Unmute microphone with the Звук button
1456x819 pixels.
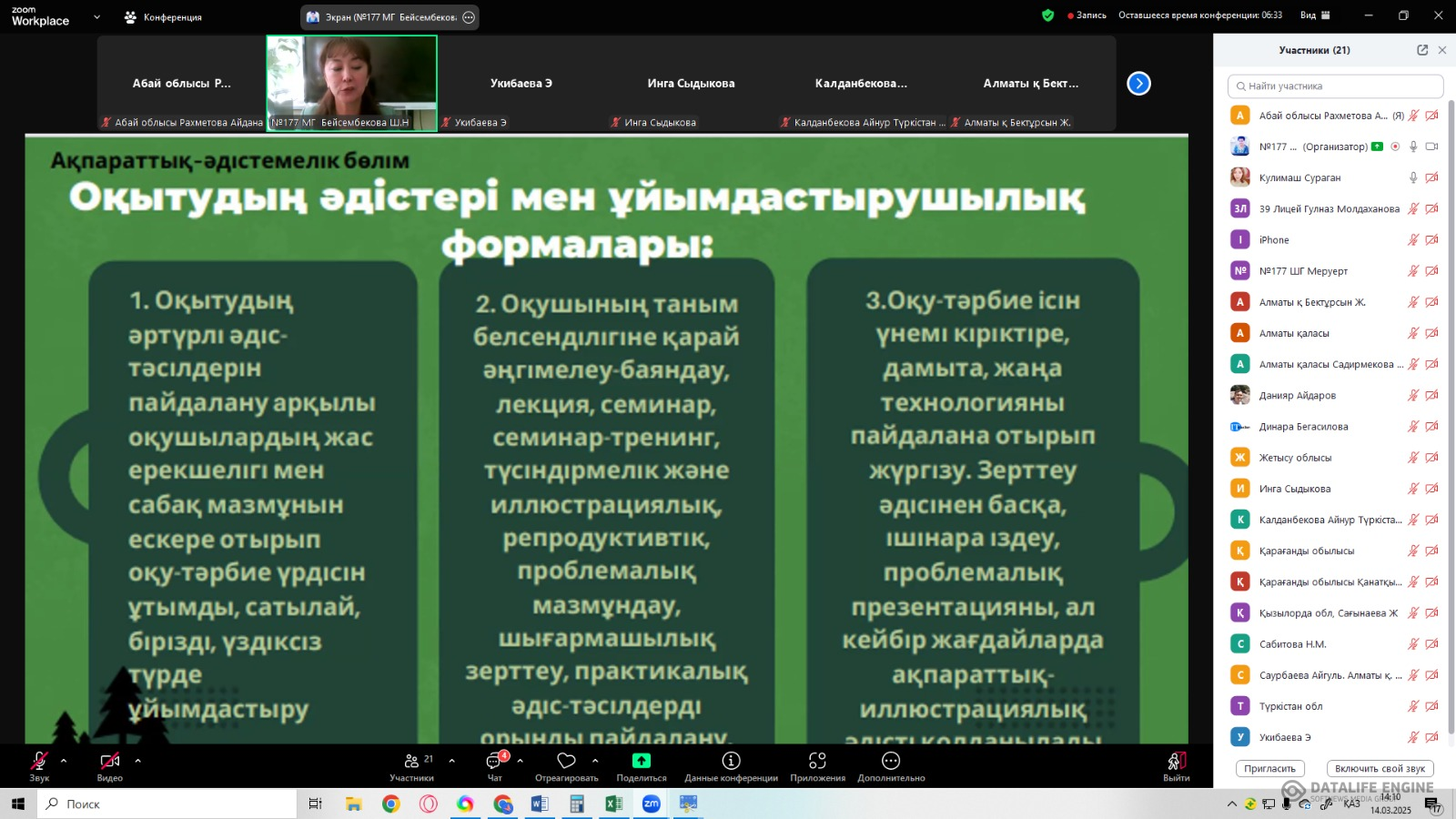pos(39,761)
